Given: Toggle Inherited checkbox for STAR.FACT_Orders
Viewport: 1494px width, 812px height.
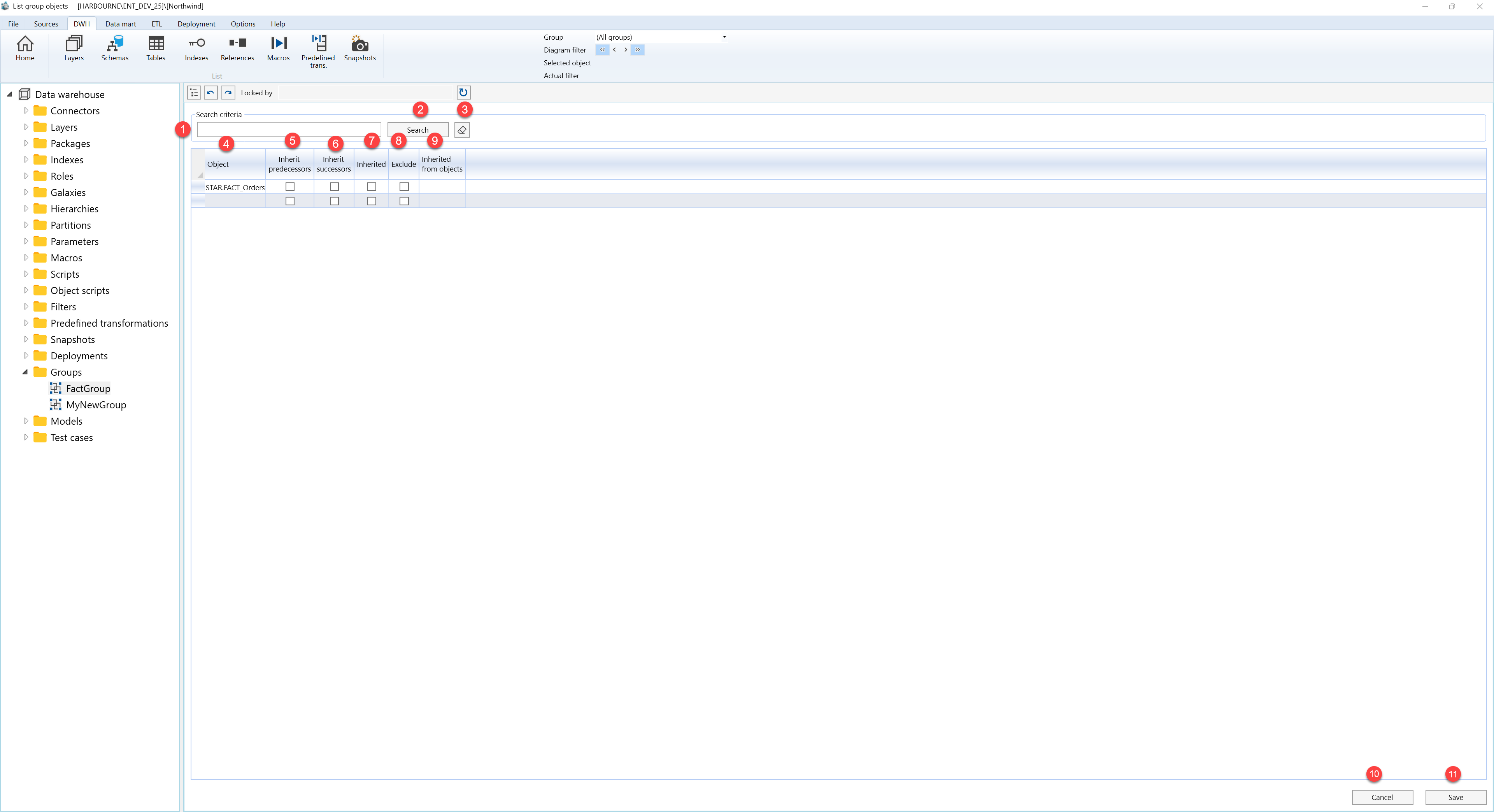Looking at the screenshot, I should click(x=372, y=187).
